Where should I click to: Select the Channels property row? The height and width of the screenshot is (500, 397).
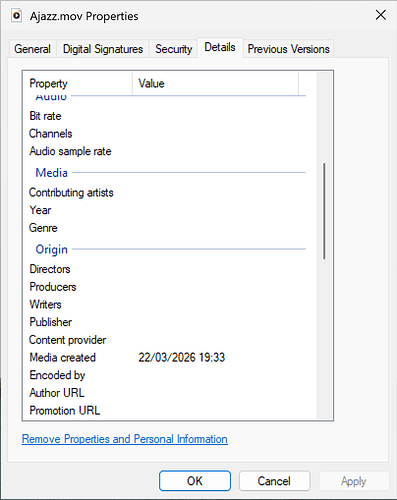[167, 134]
